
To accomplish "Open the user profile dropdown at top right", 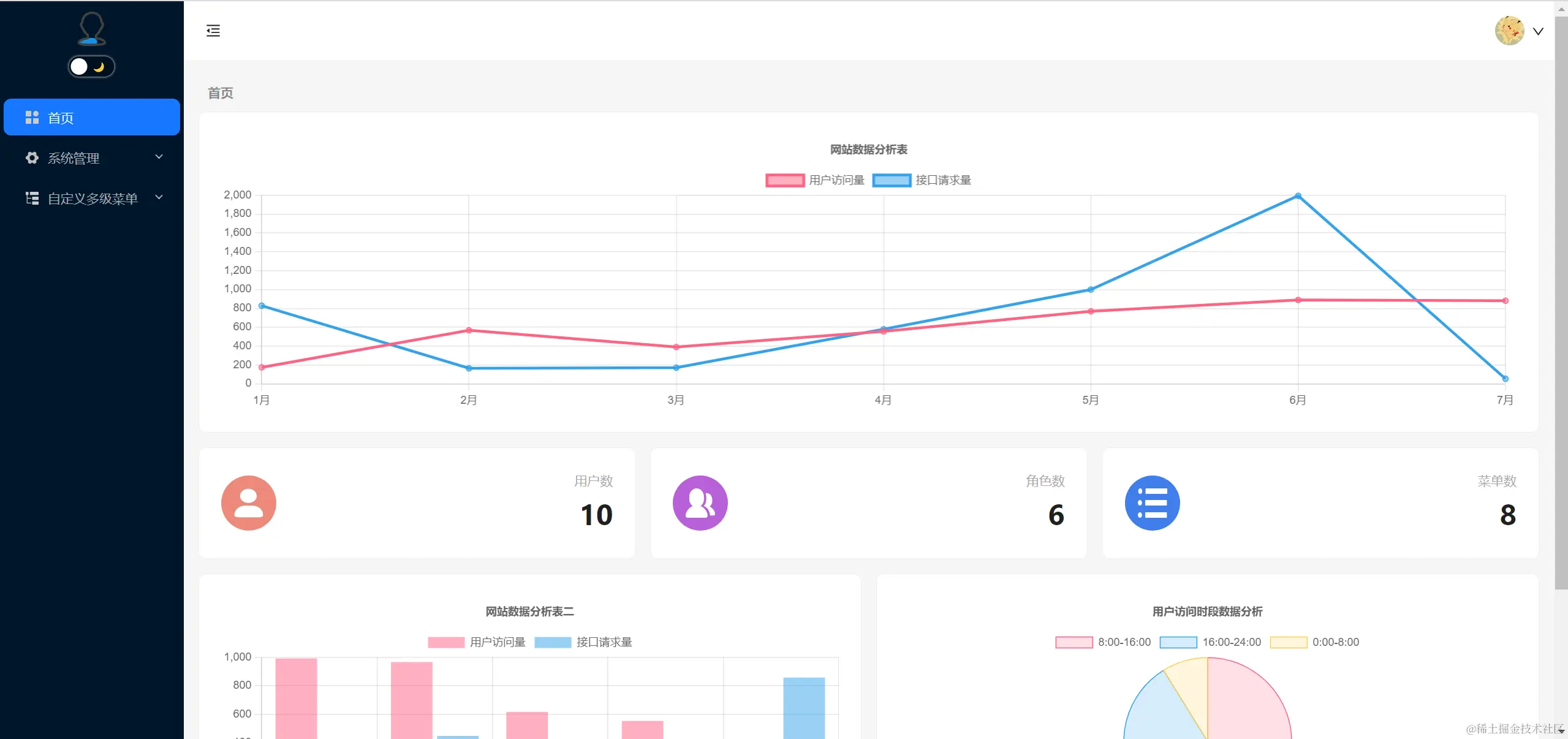I will click(1538, 31).
